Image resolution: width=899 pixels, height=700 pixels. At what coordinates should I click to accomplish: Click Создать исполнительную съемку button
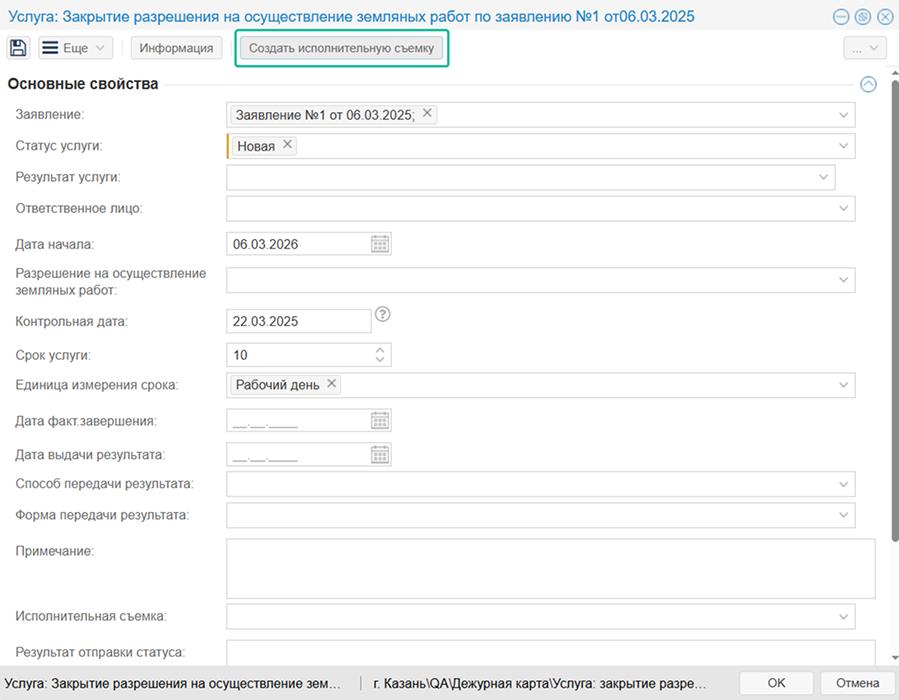341,48
